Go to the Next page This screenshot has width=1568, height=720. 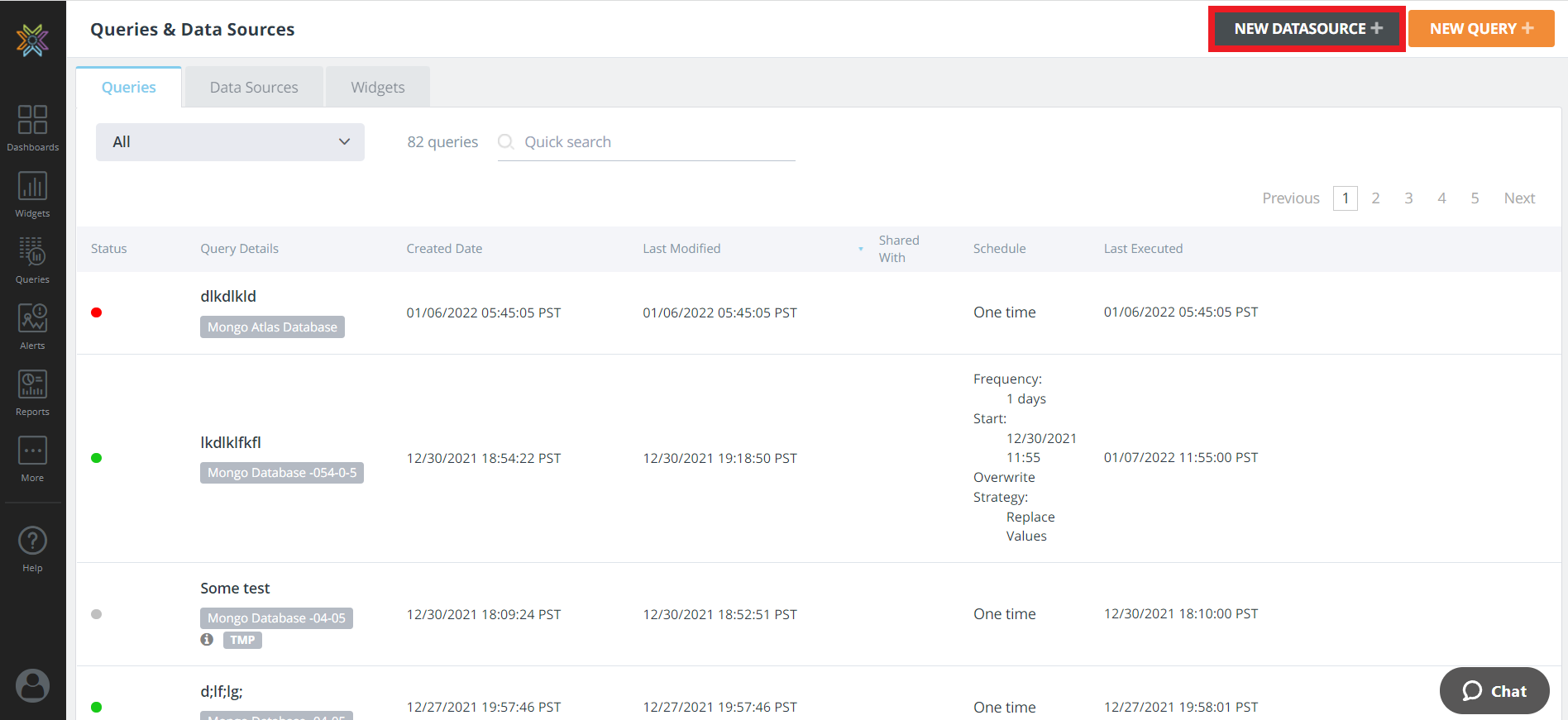click(x=1519, y=198)
